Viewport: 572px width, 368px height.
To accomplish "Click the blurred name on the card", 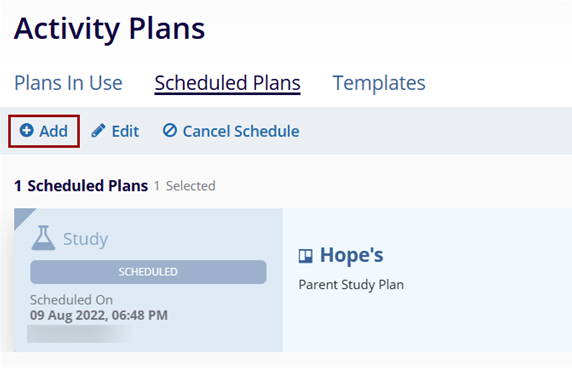I will (x=78, y=334).
